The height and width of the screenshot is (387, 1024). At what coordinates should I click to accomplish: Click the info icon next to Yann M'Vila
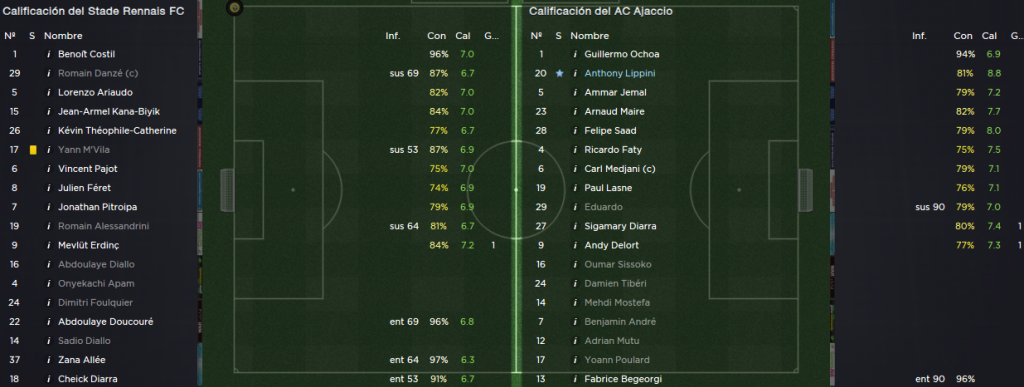(48, 149)
